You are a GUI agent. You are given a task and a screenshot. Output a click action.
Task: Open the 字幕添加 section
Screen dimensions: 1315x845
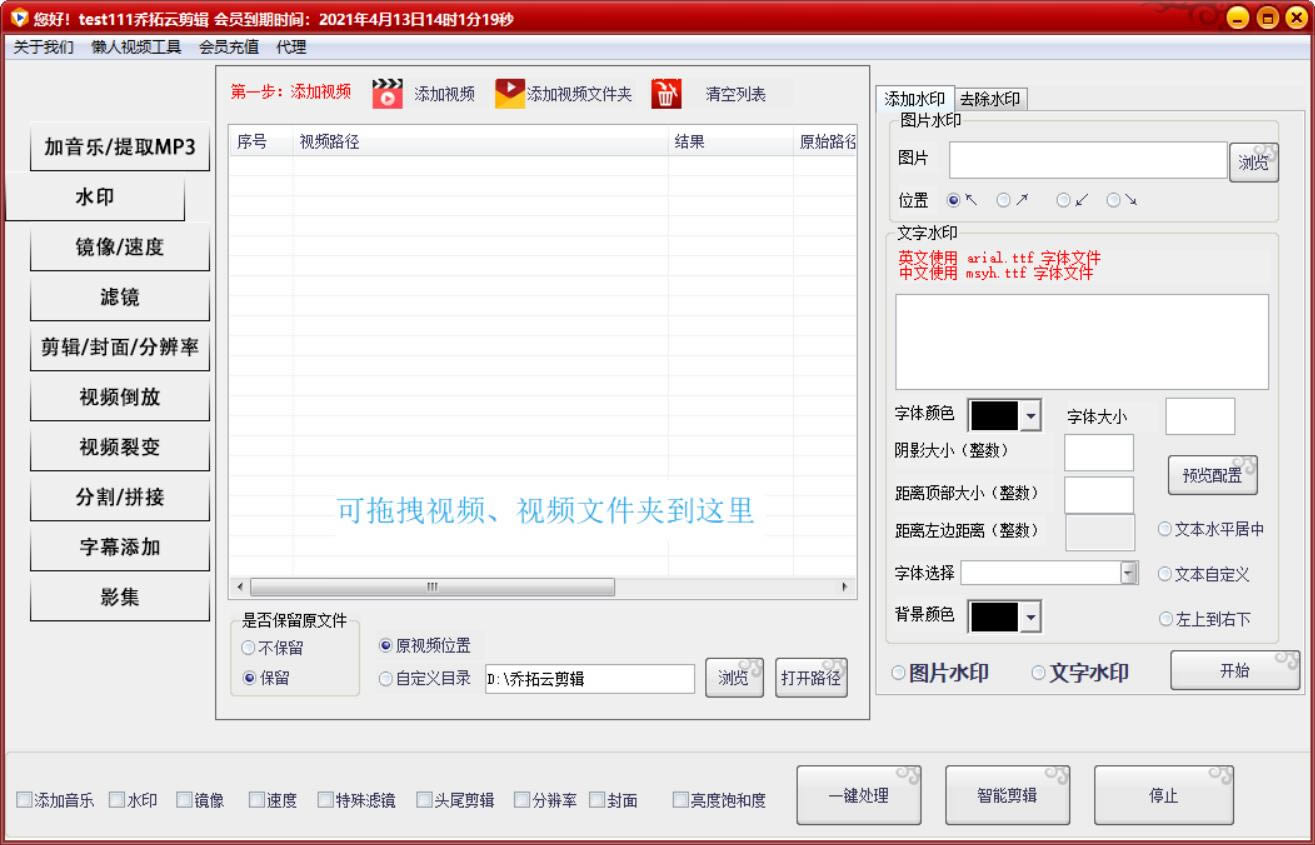click(x=120, y=547)
